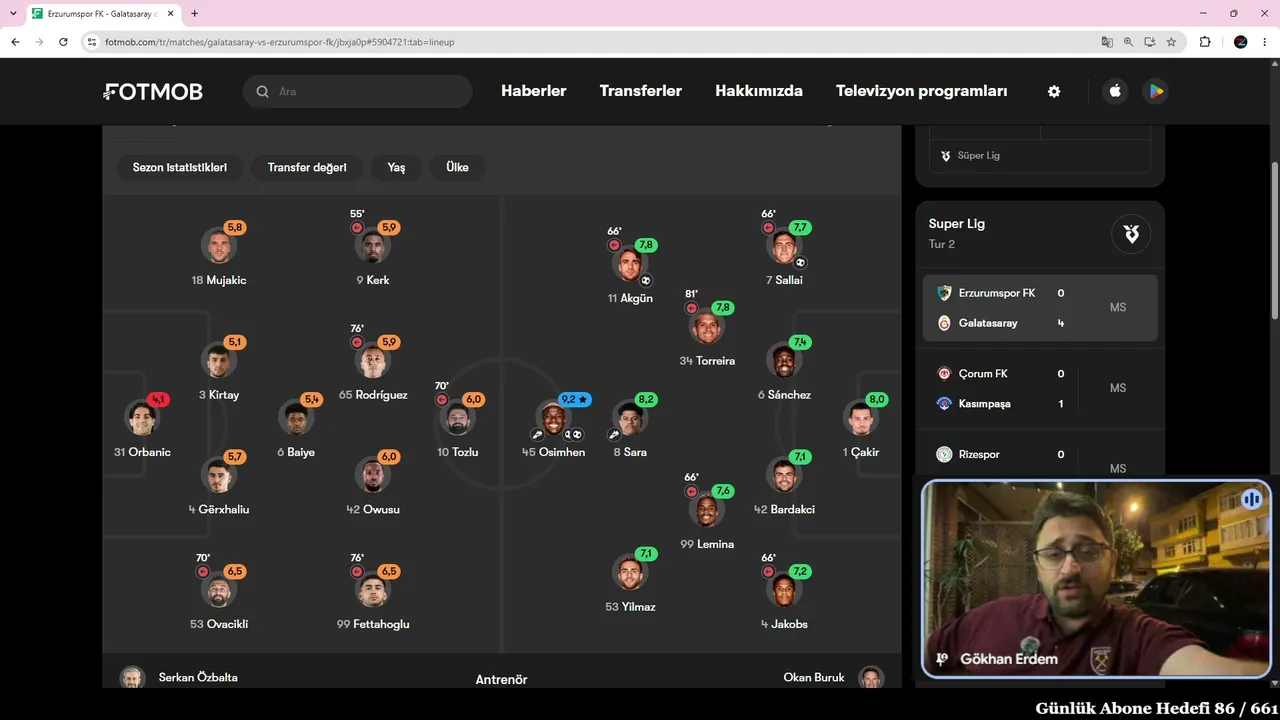Toggle the Yaş filter chip
This screenshot has height=720, width=1280.
click(396, 167)
